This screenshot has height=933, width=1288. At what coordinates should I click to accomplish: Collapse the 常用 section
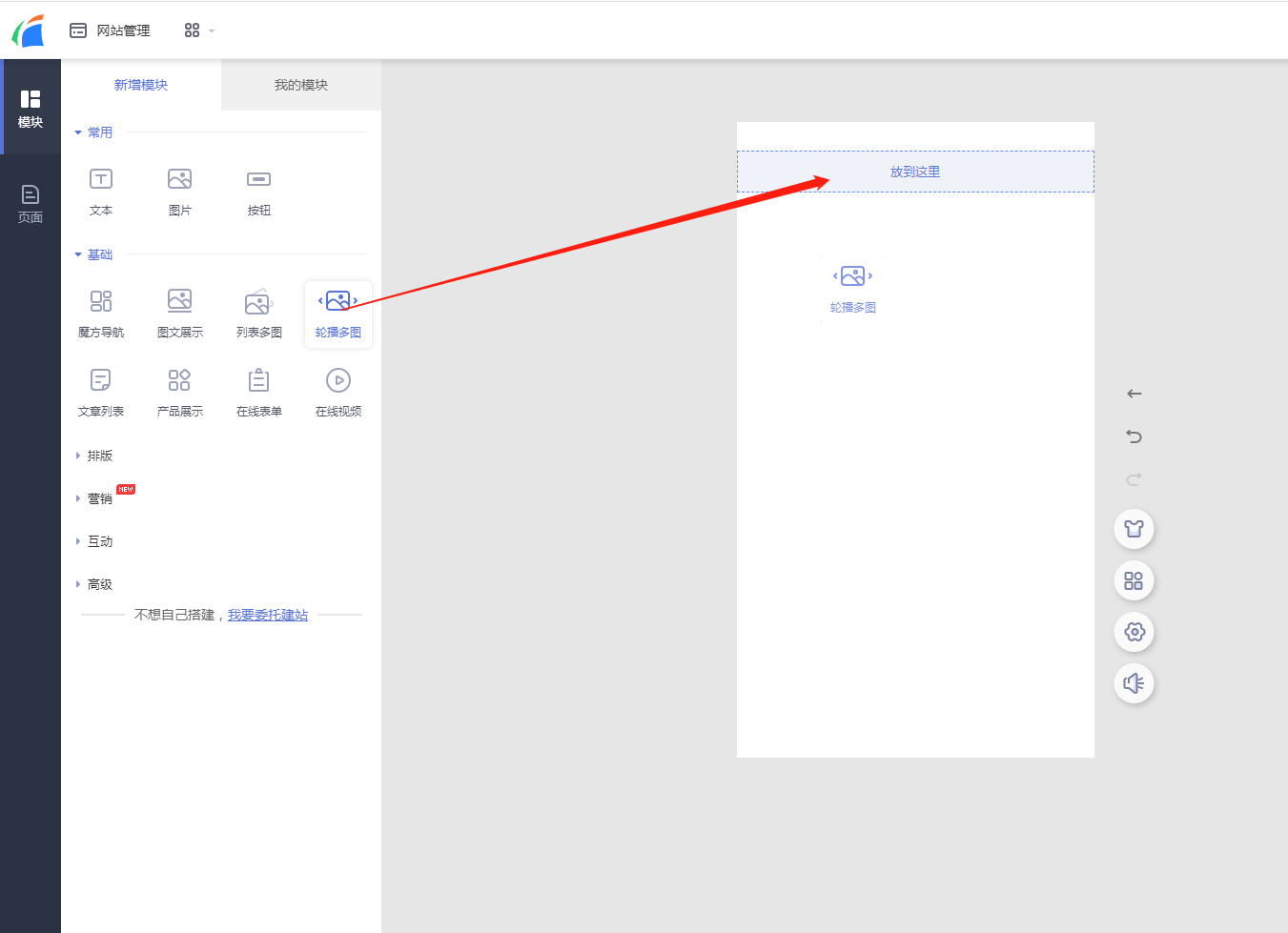point(93,132)
